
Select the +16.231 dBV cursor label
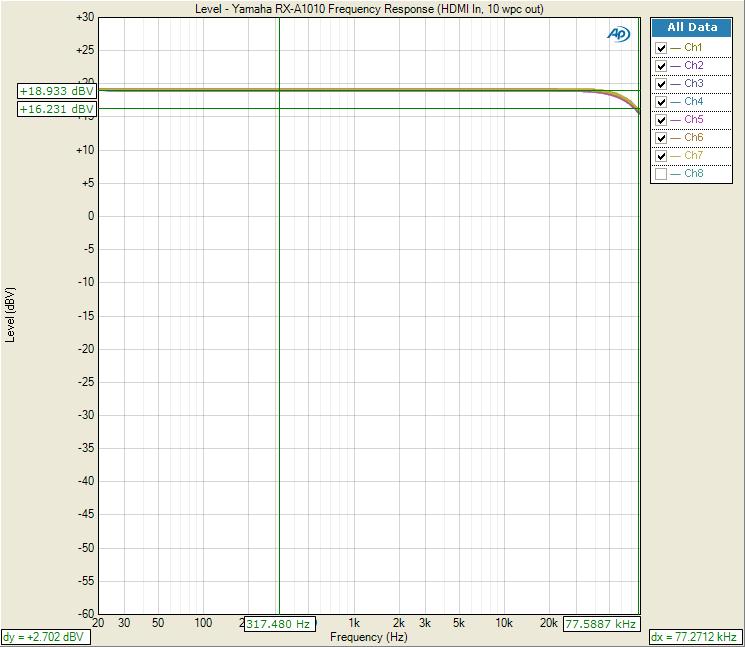coord(57,109)
